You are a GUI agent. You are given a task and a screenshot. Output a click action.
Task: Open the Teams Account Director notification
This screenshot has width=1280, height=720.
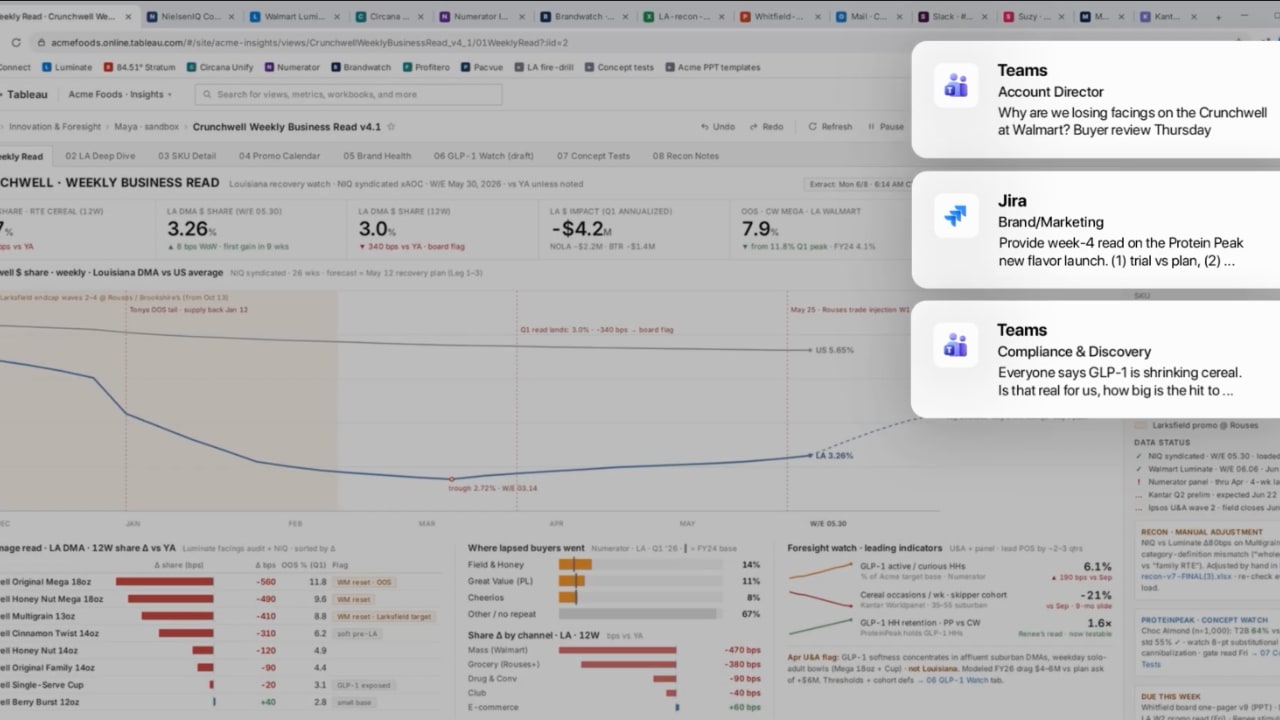click(x=1096, y=99)
